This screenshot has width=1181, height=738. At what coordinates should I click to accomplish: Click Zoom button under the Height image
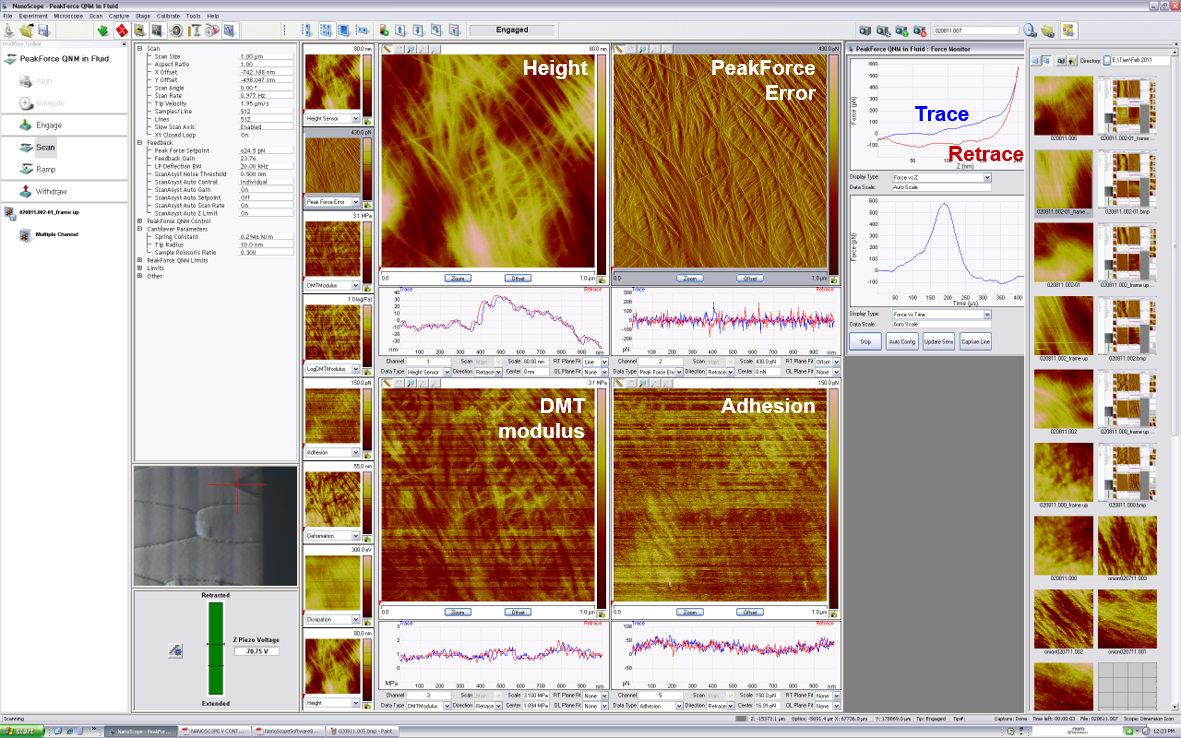457,278
